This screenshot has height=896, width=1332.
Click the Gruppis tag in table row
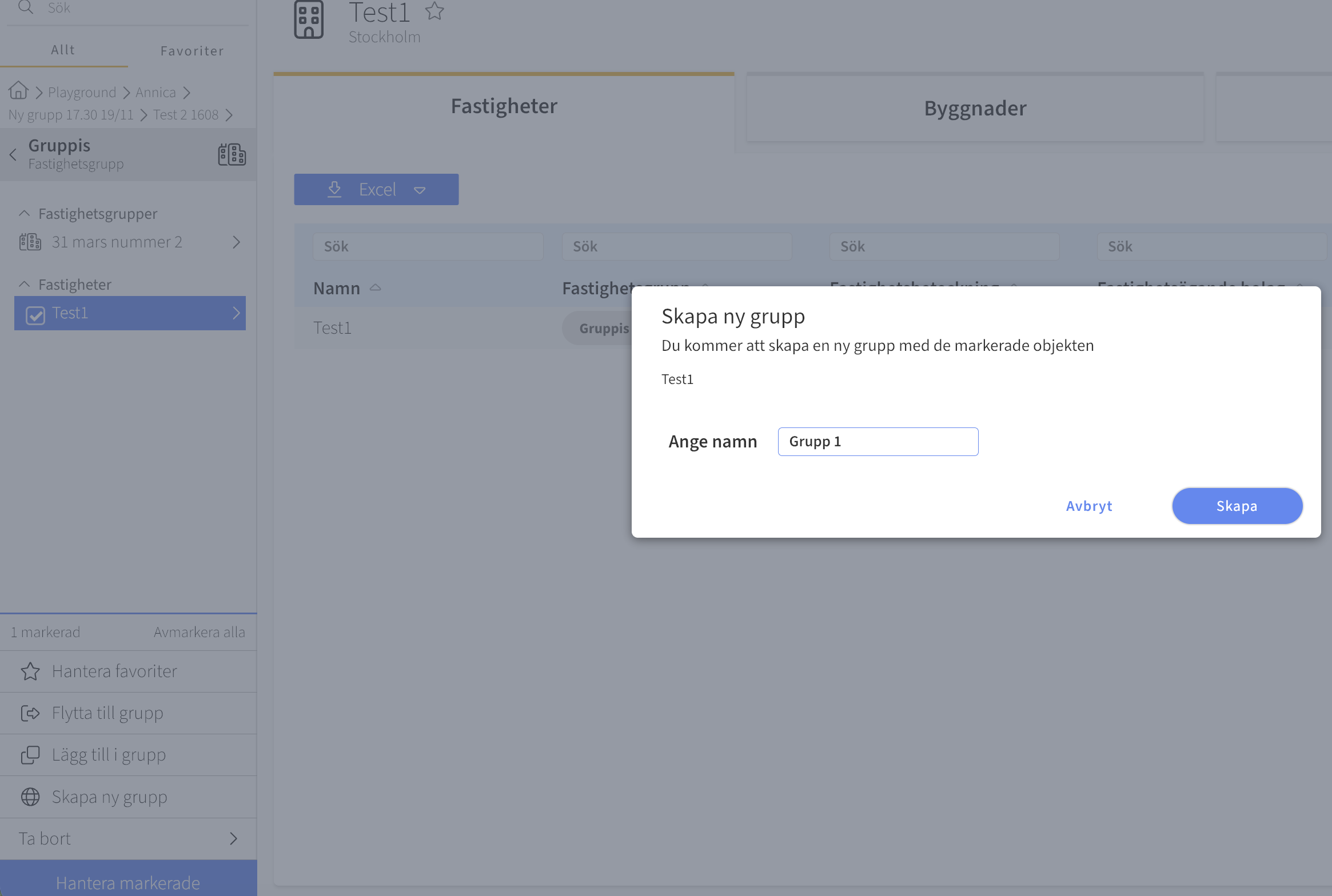[x=597, y=328]
